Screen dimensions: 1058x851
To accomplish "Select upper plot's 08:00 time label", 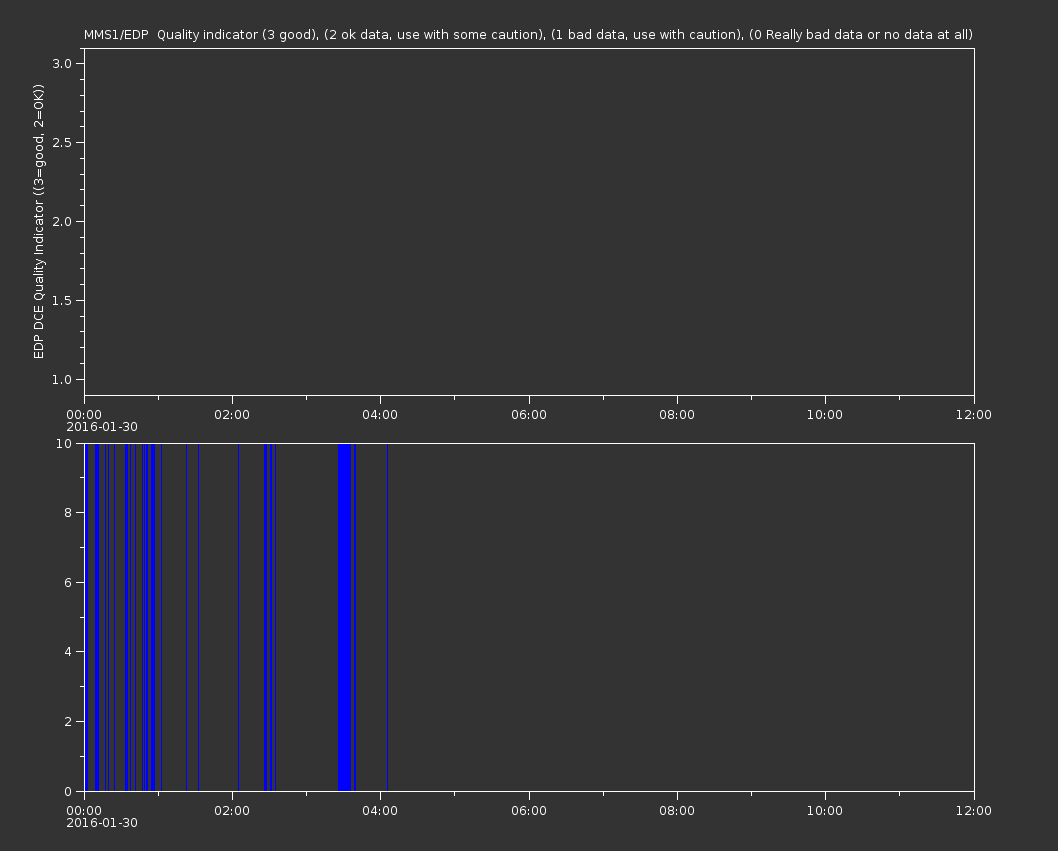I will pos(677,414).
